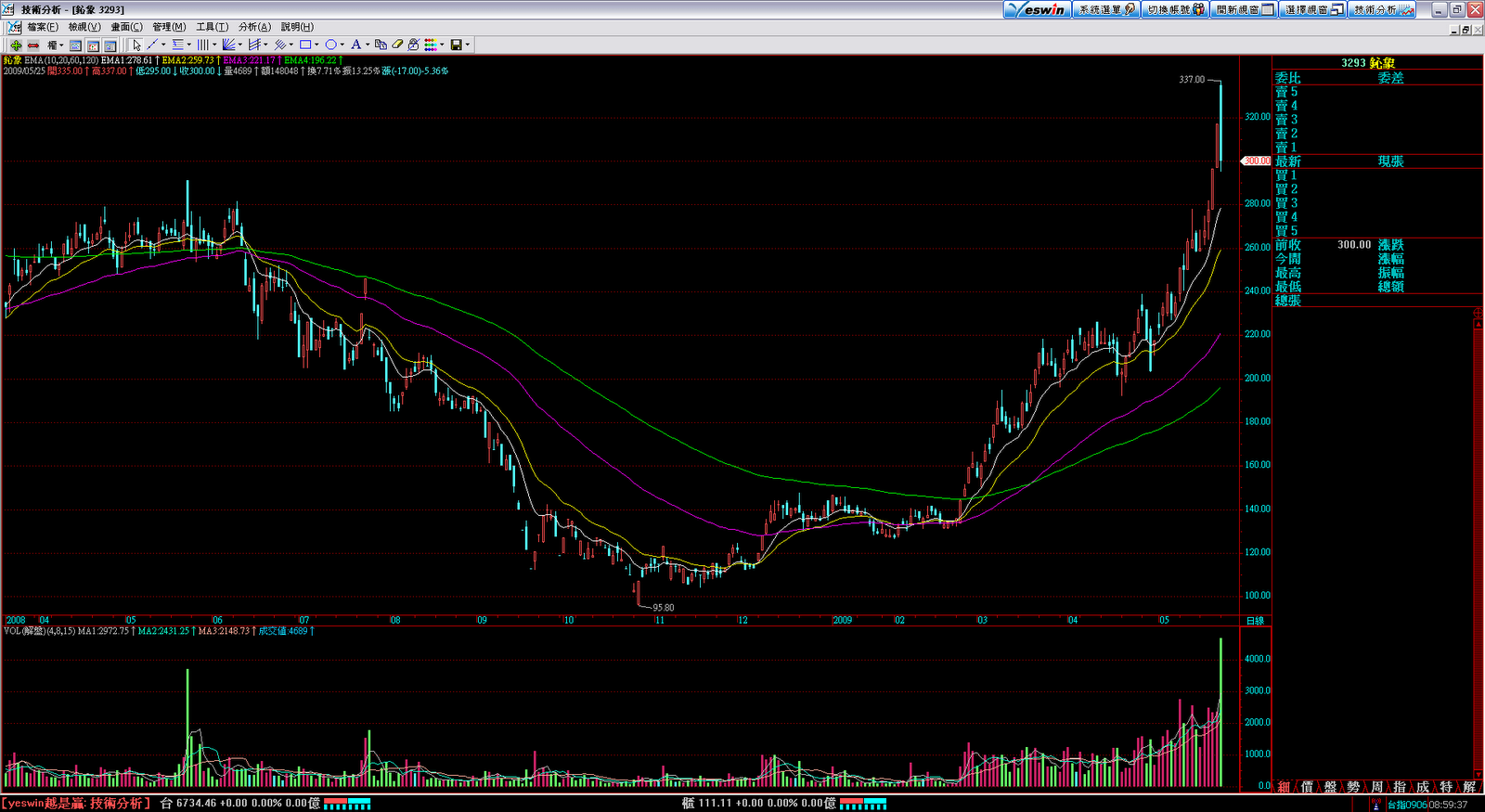
Task: Click the 3293 stock title in quote panel
Action: coord(1368,63)
